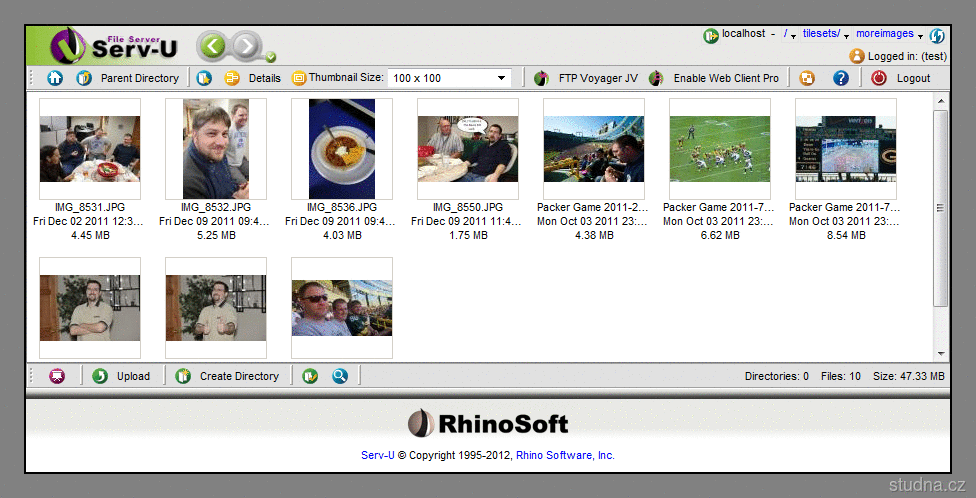Select the IMG_8531.JPG thumbnail
Screen dimensions: 976x498
(x=90, y=148)
